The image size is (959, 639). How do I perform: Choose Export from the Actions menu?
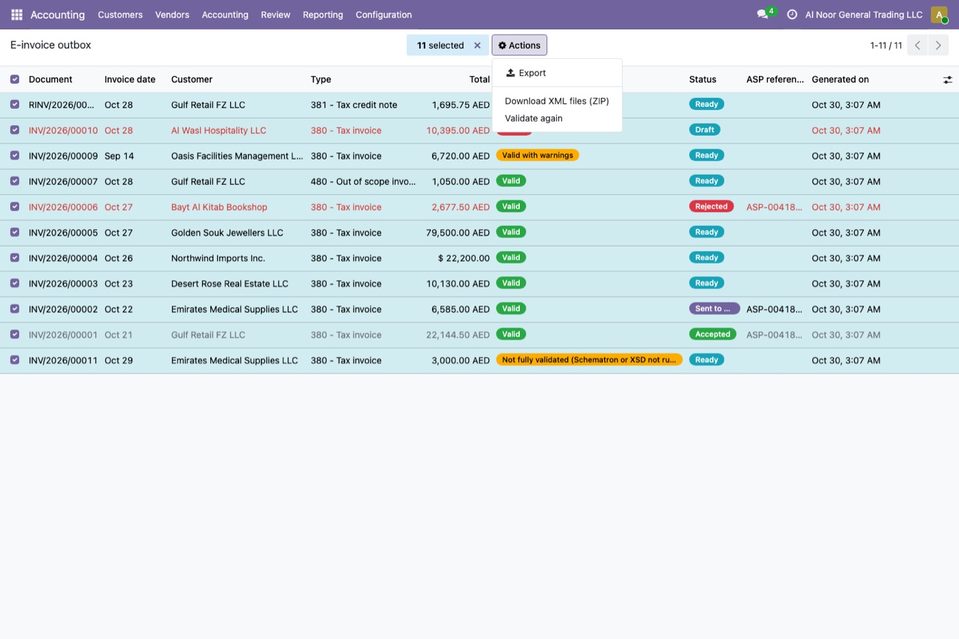(557, 73)
